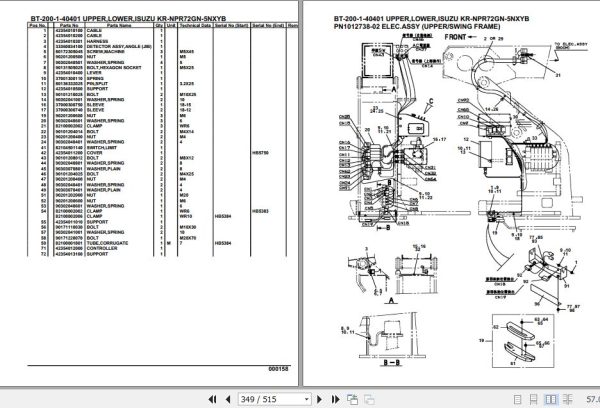
Task: Click the boxed step parts detail drawing
Action: point(523,341)
